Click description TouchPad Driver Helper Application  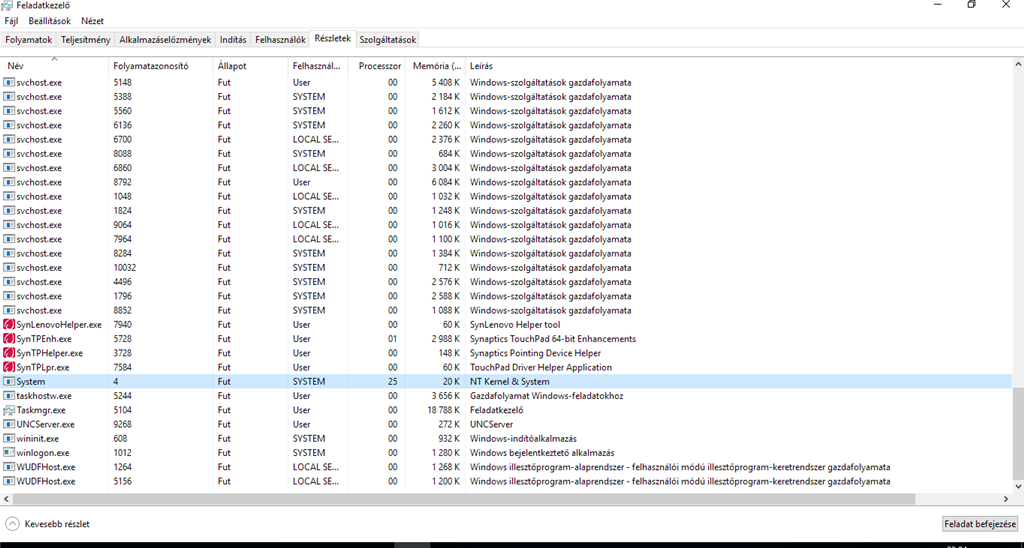[x=541, y=368]
